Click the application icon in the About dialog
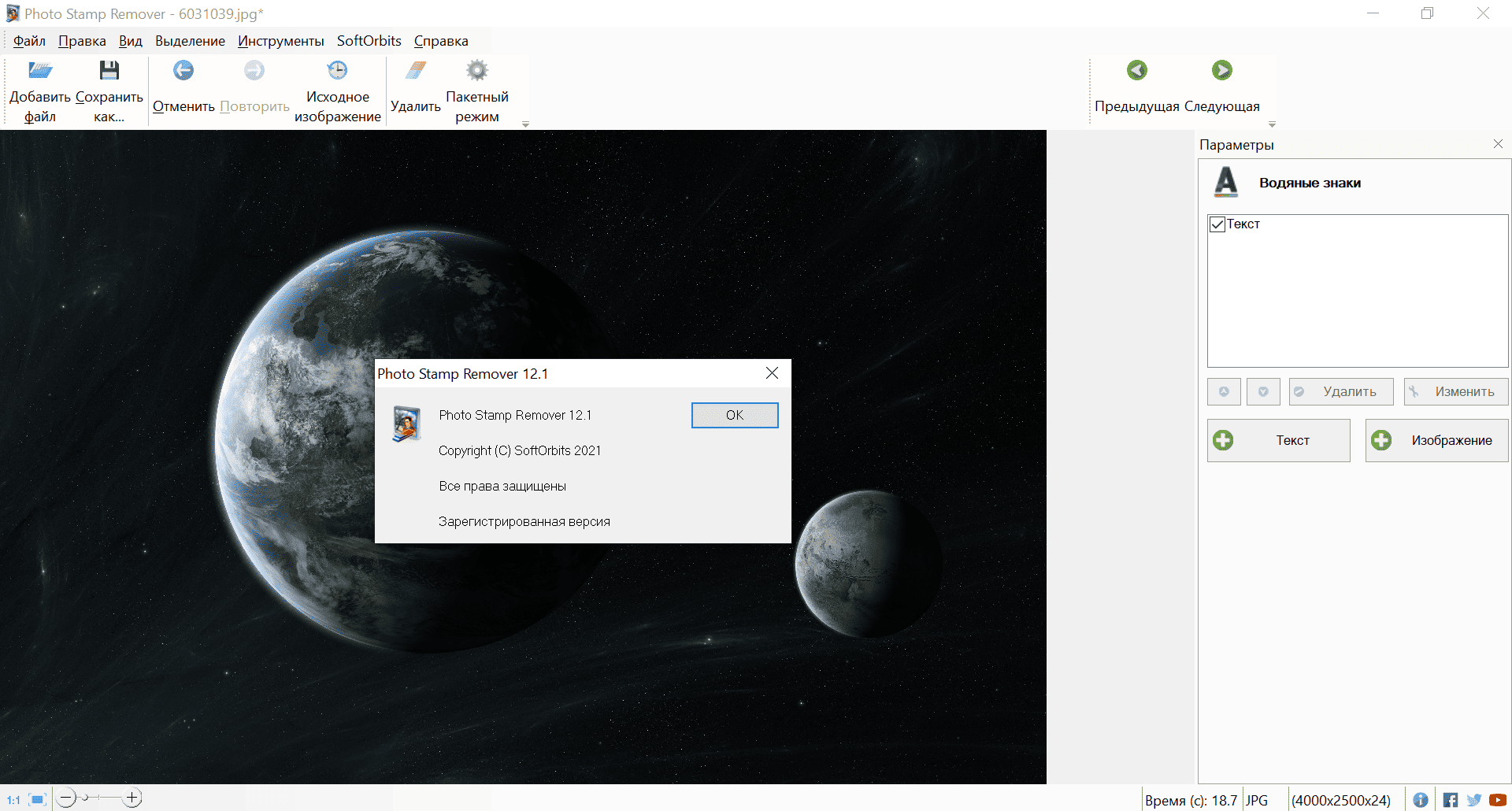 pyautogui.click(x=407, y=424)
